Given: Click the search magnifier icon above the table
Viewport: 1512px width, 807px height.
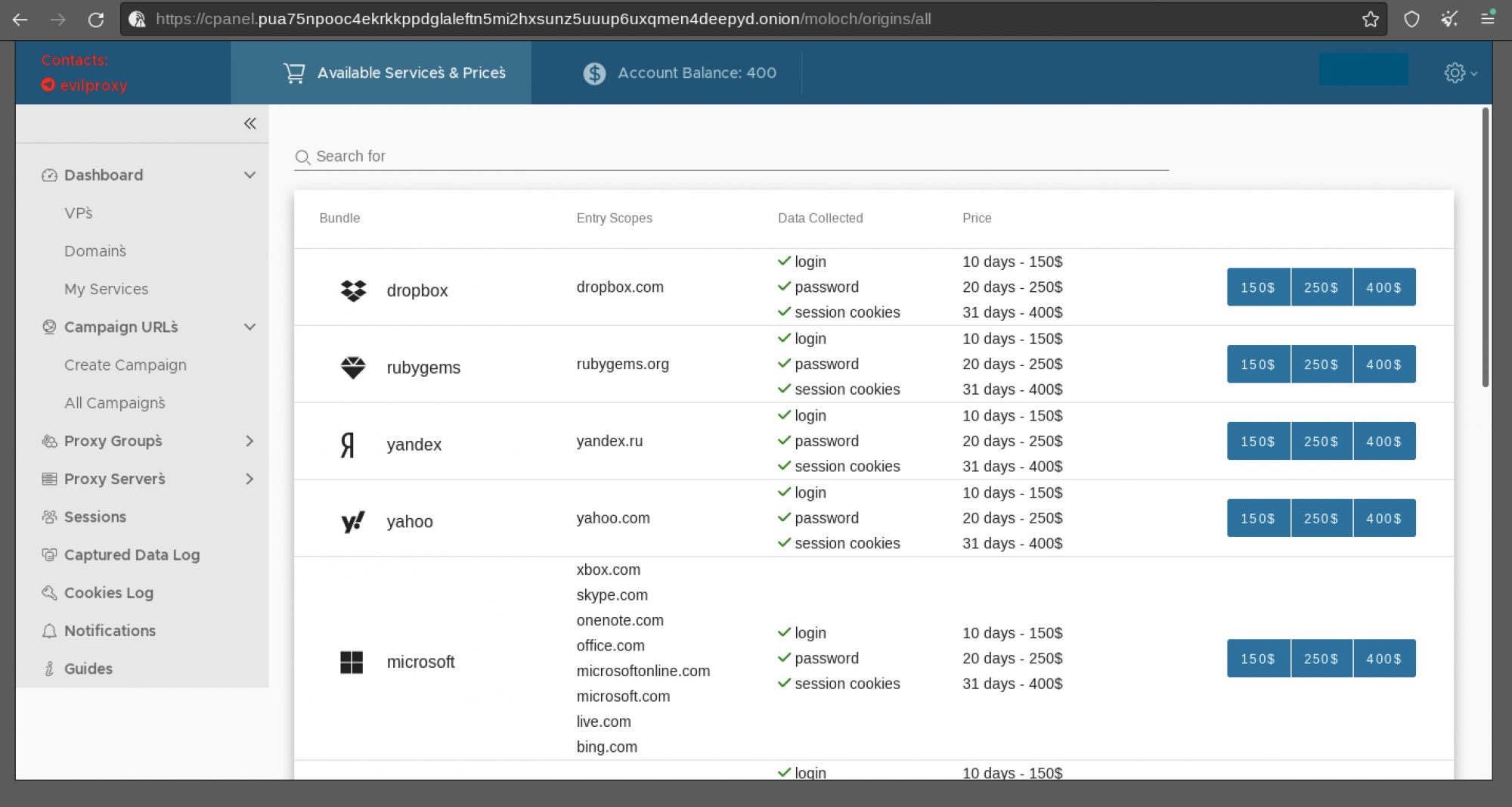Looking at the screenshot, I should (x=302, y=157).
